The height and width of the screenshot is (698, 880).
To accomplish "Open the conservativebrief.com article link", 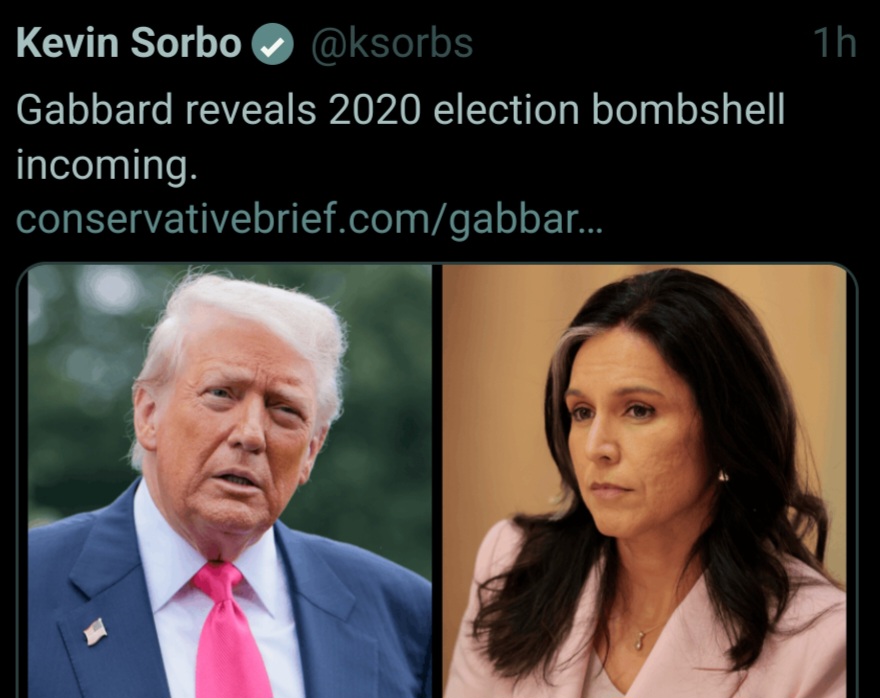I will coord(309,220).
